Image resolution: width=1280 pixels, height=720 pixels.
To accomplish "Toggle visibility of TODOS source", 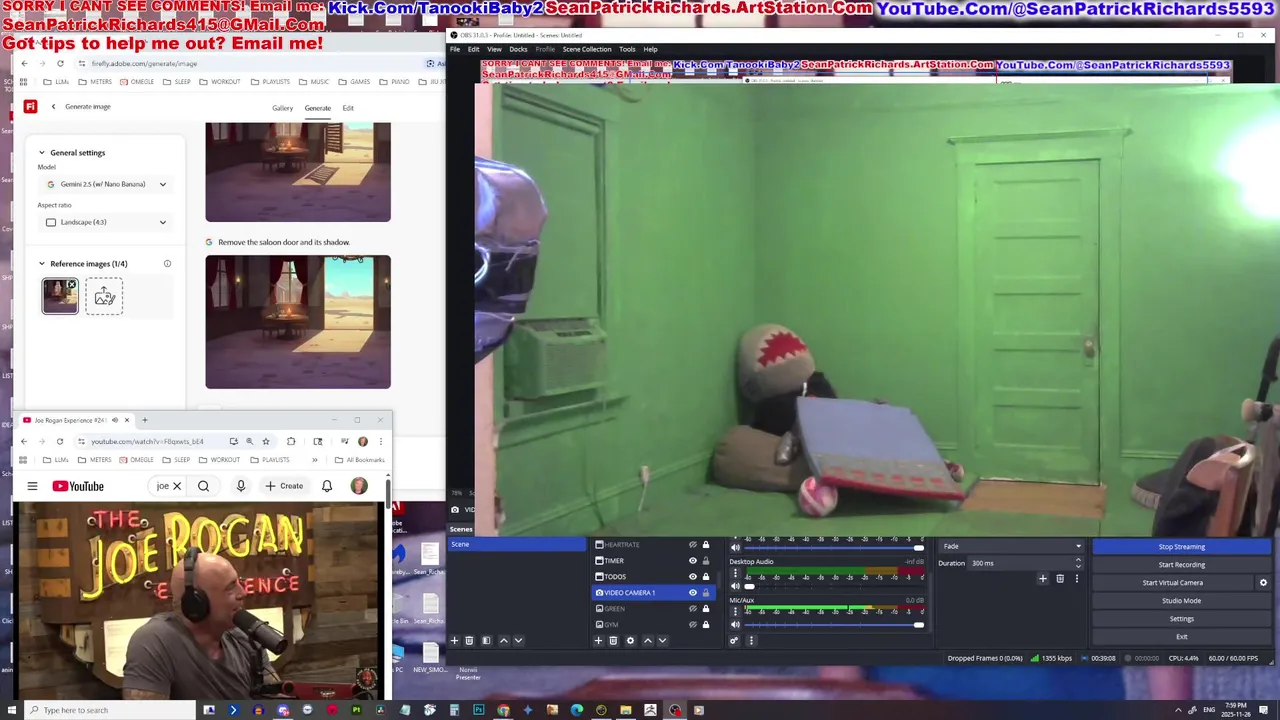I will click(692, 576).
